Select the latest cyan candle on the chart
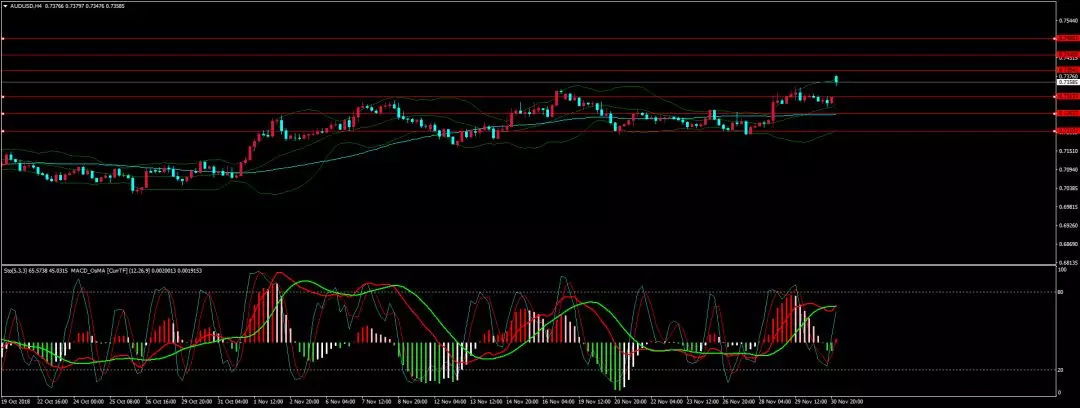The height and width of the screenshot is (408, 1080). 836,79
